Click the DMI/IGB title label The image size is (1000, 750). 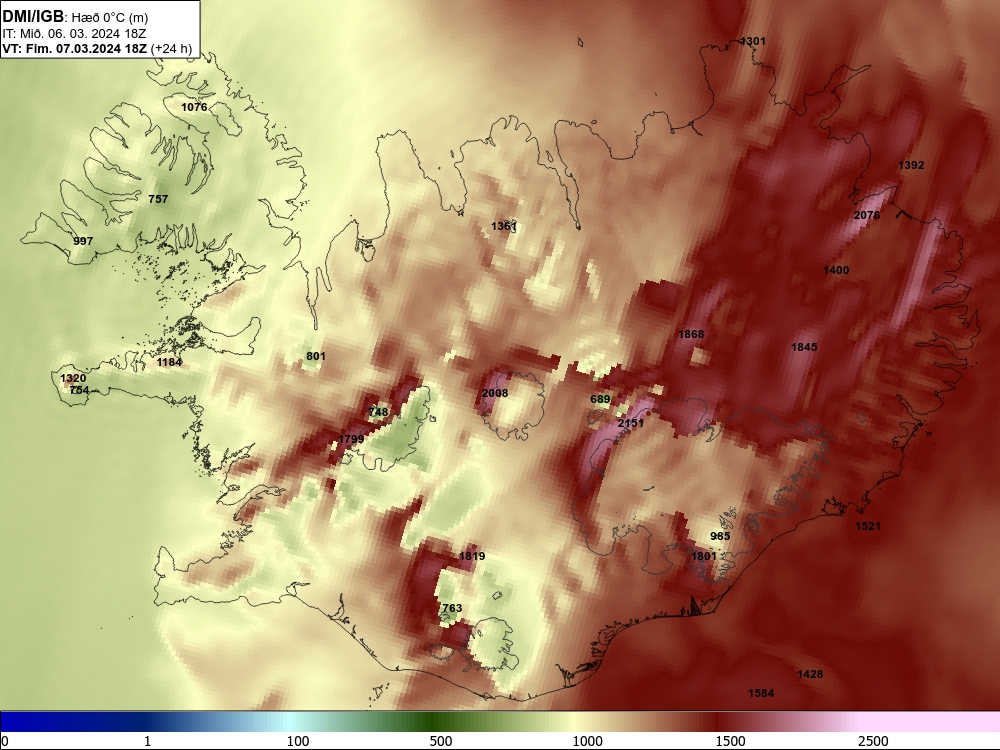pyautogui.click(x=33, y=16)
